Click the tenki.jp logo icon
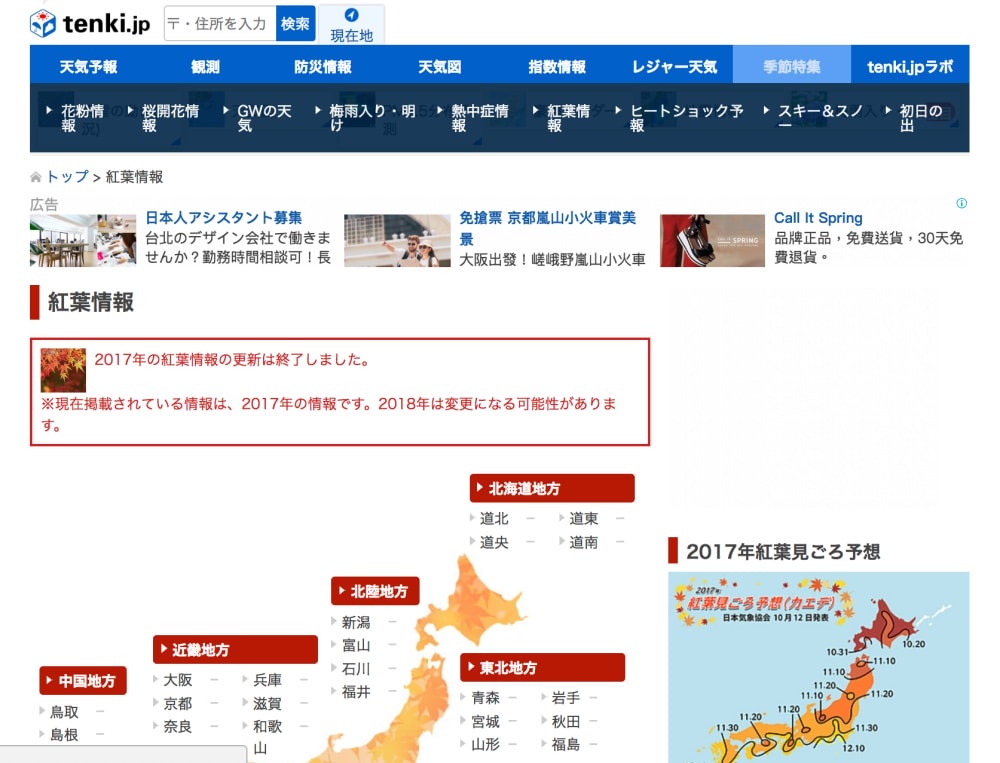Image resolution: width=1000 pixels, height=763 pixels. pyautogui.click(x=43, y=24)
